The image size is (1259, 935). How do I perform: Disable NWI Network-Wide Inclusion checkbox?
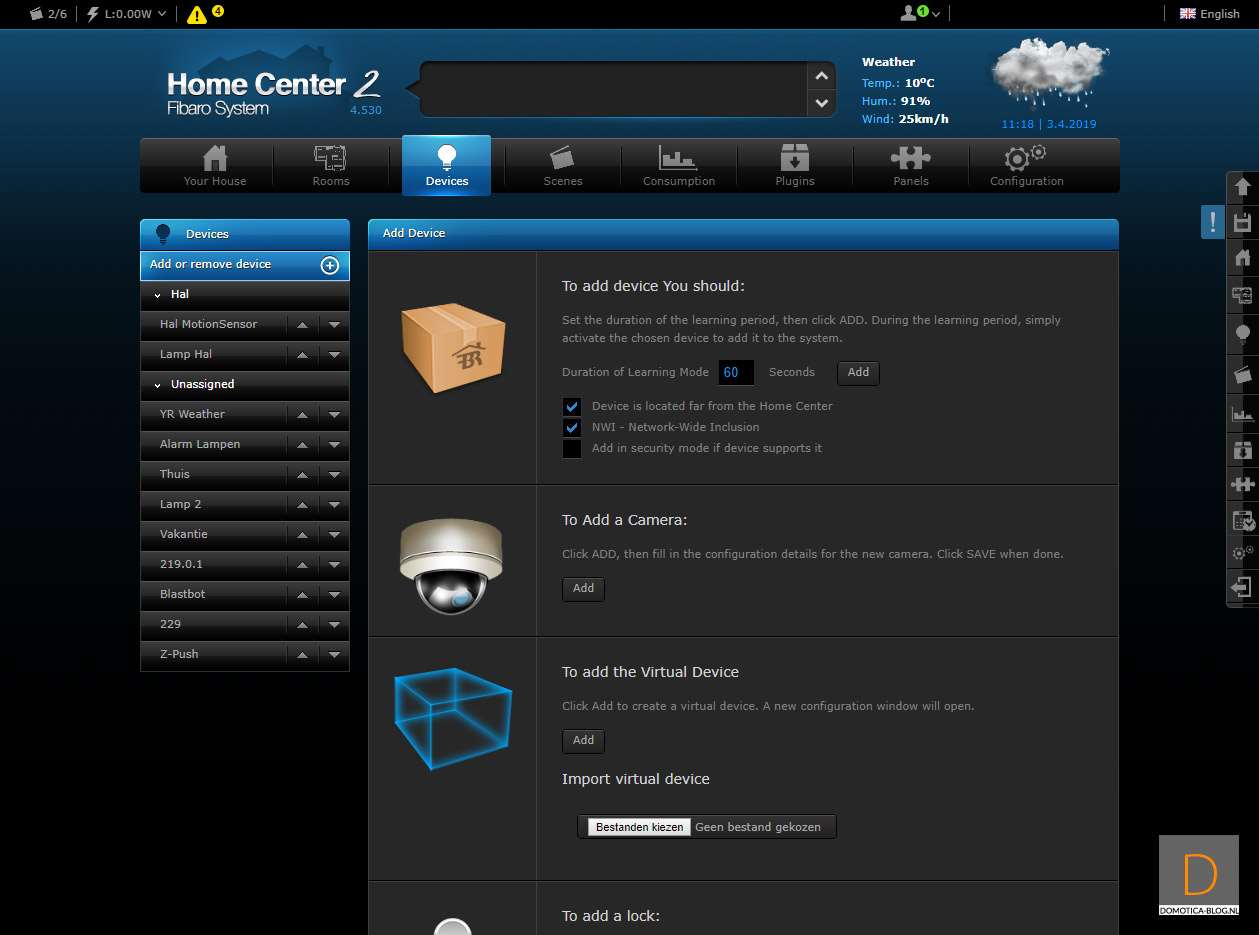(x=572, y=428)
